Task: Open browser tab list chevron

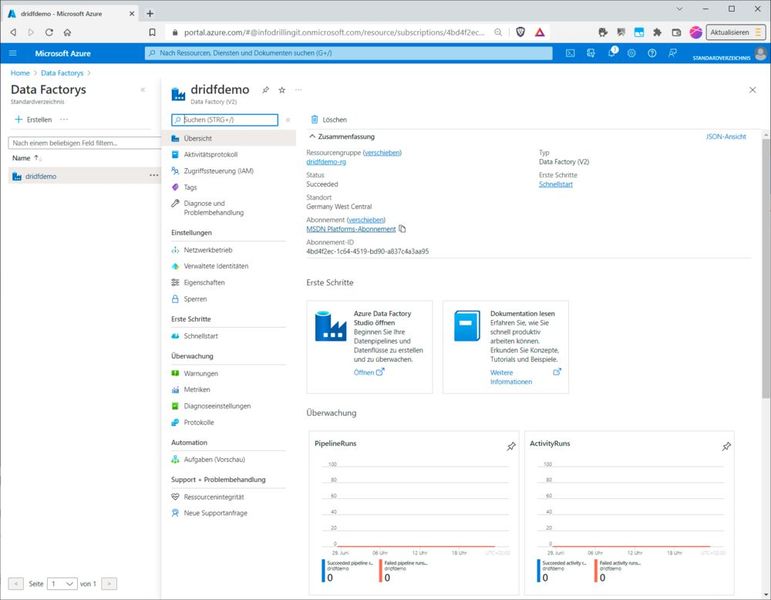Action: coord(679,9)
